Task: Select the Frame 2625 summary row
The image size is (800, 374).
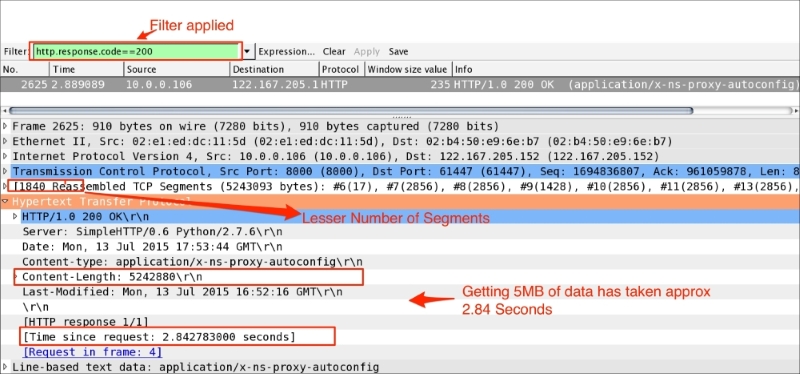Action: [x=255, y=126]
